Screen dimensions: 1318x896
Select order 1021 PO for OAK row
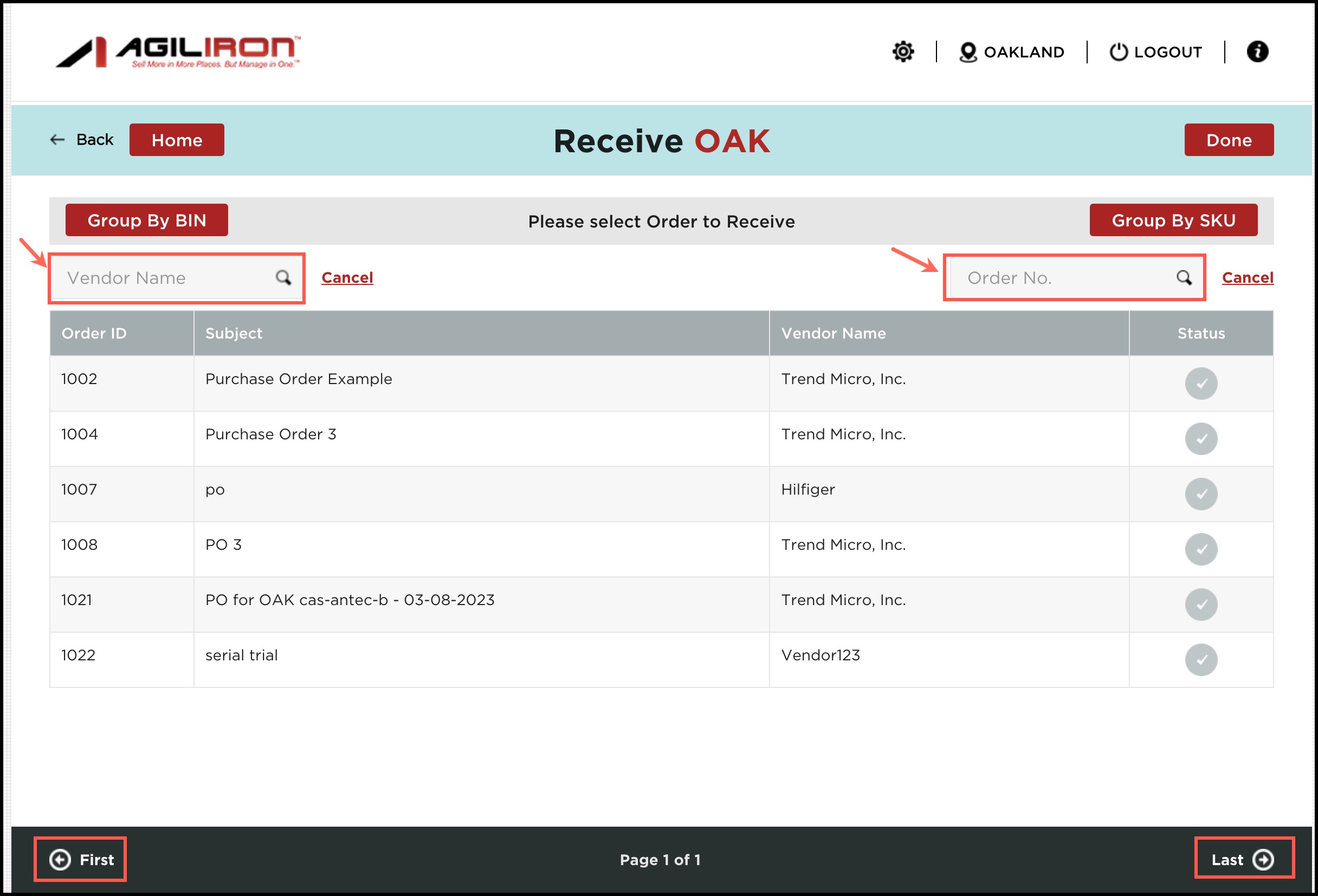pyautogui.click(x=350, y=600)
